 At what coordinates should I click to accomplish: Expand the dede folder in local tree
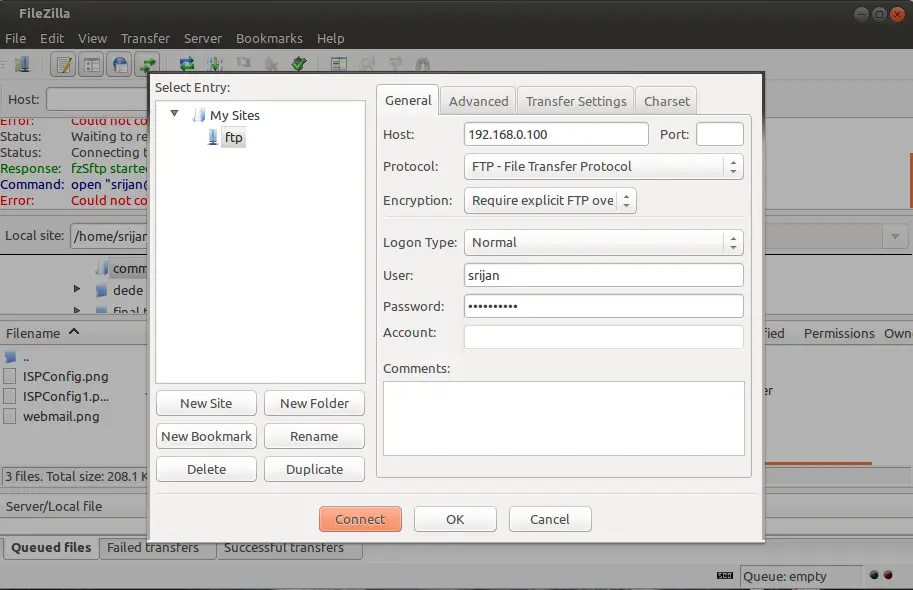tap(77, 288)
